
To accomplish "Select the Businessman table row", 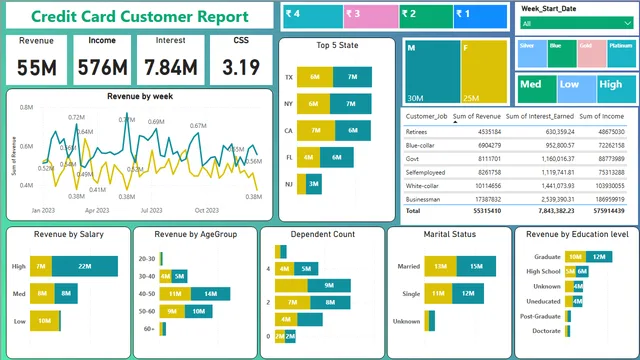I will [x=515, y=200].
